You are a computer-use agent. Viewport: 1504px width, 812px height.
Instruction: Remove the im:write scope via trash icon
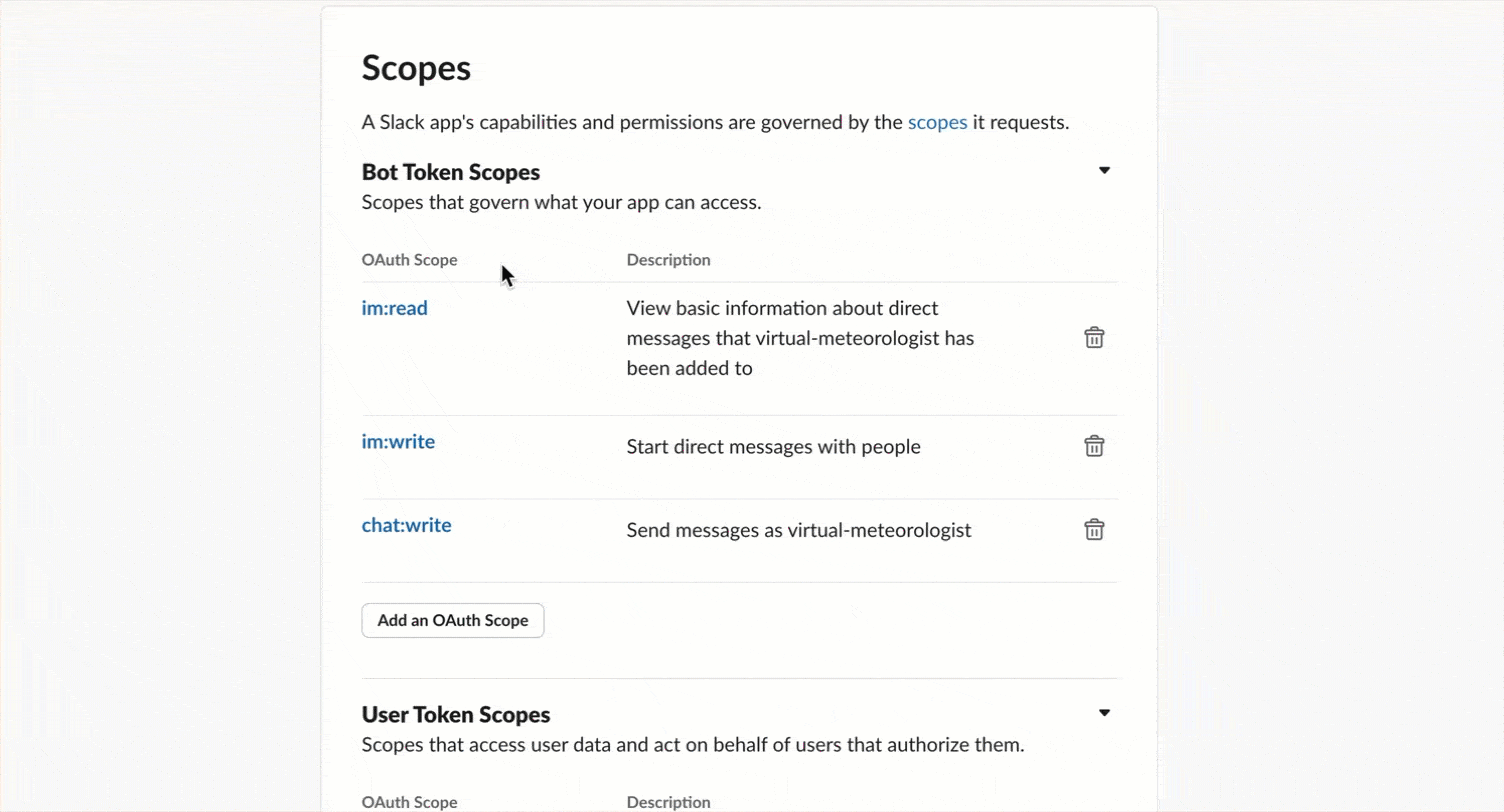click(x=1094, y=446)
